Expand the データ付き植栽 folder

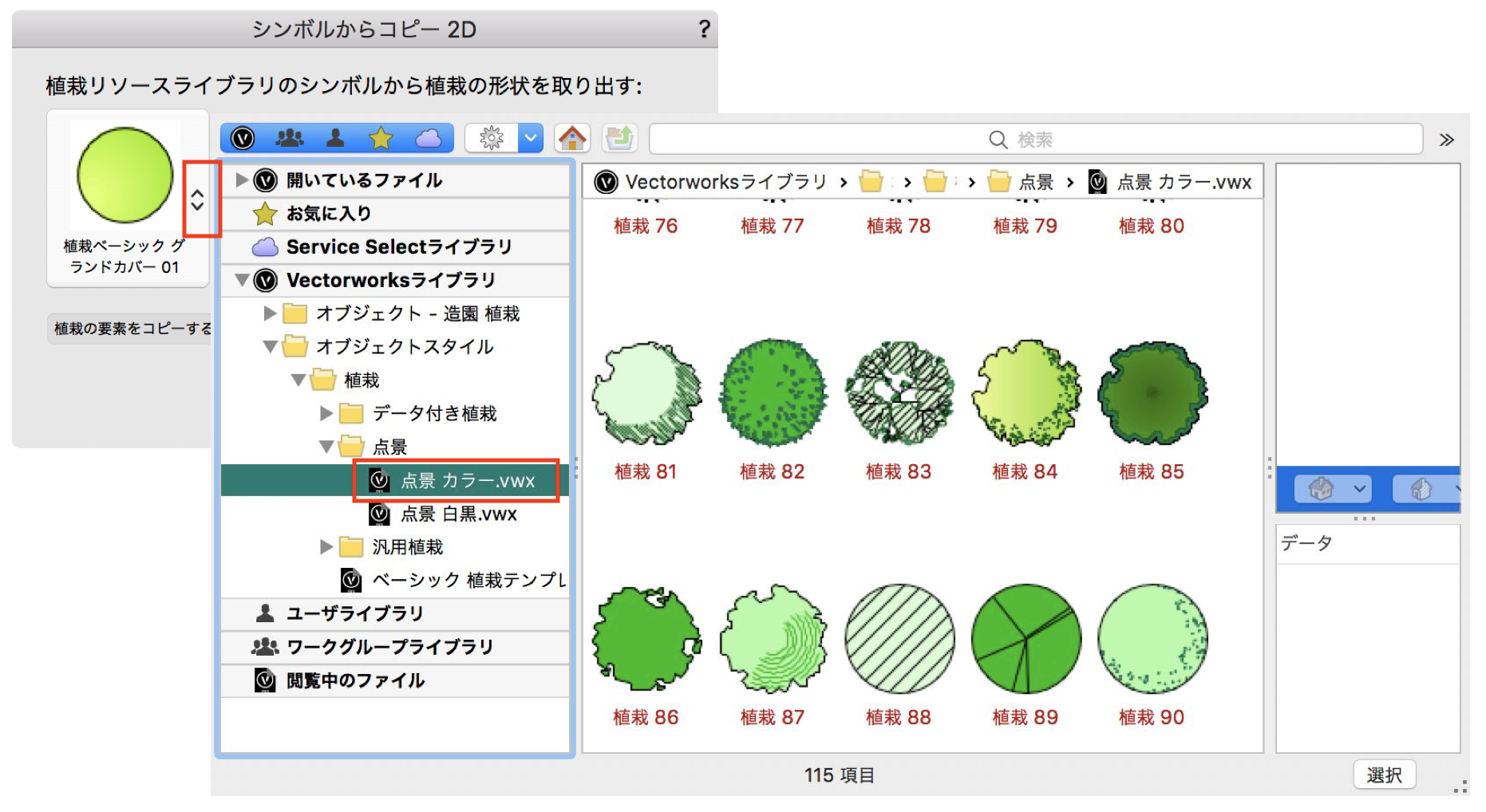[326, 413]
